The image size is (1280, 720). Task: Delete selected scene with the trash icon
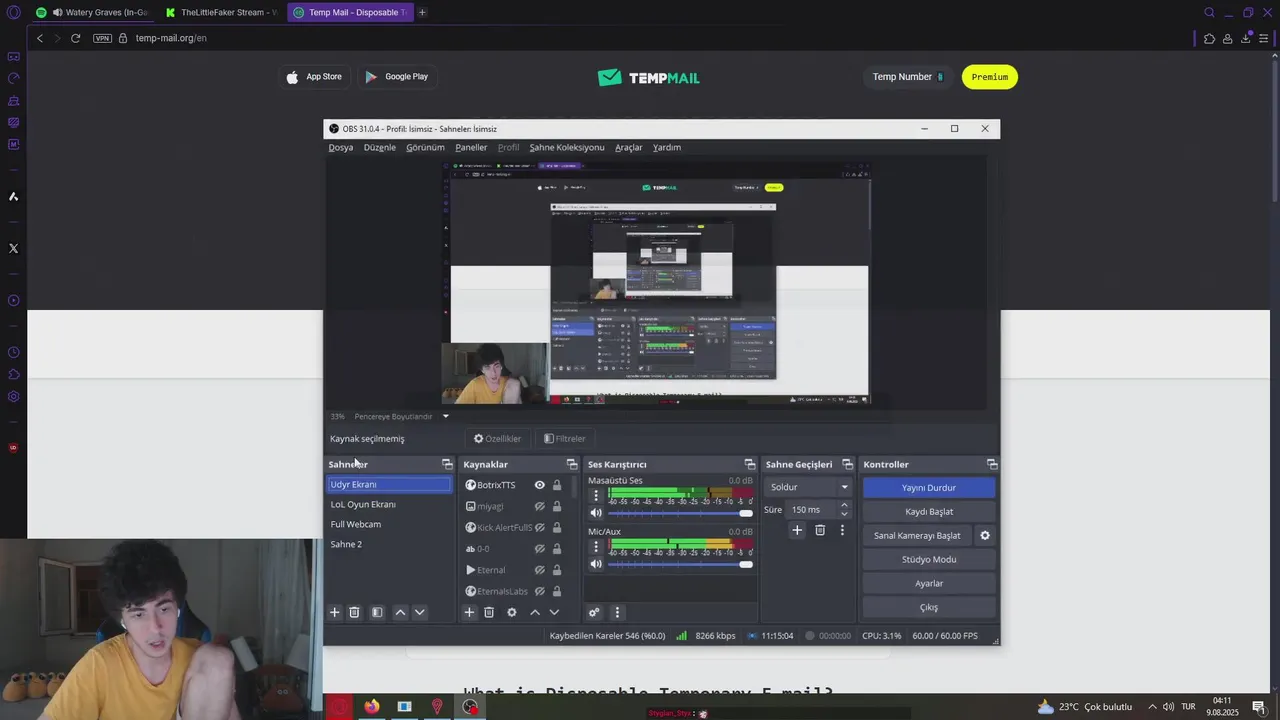(354, 612)
